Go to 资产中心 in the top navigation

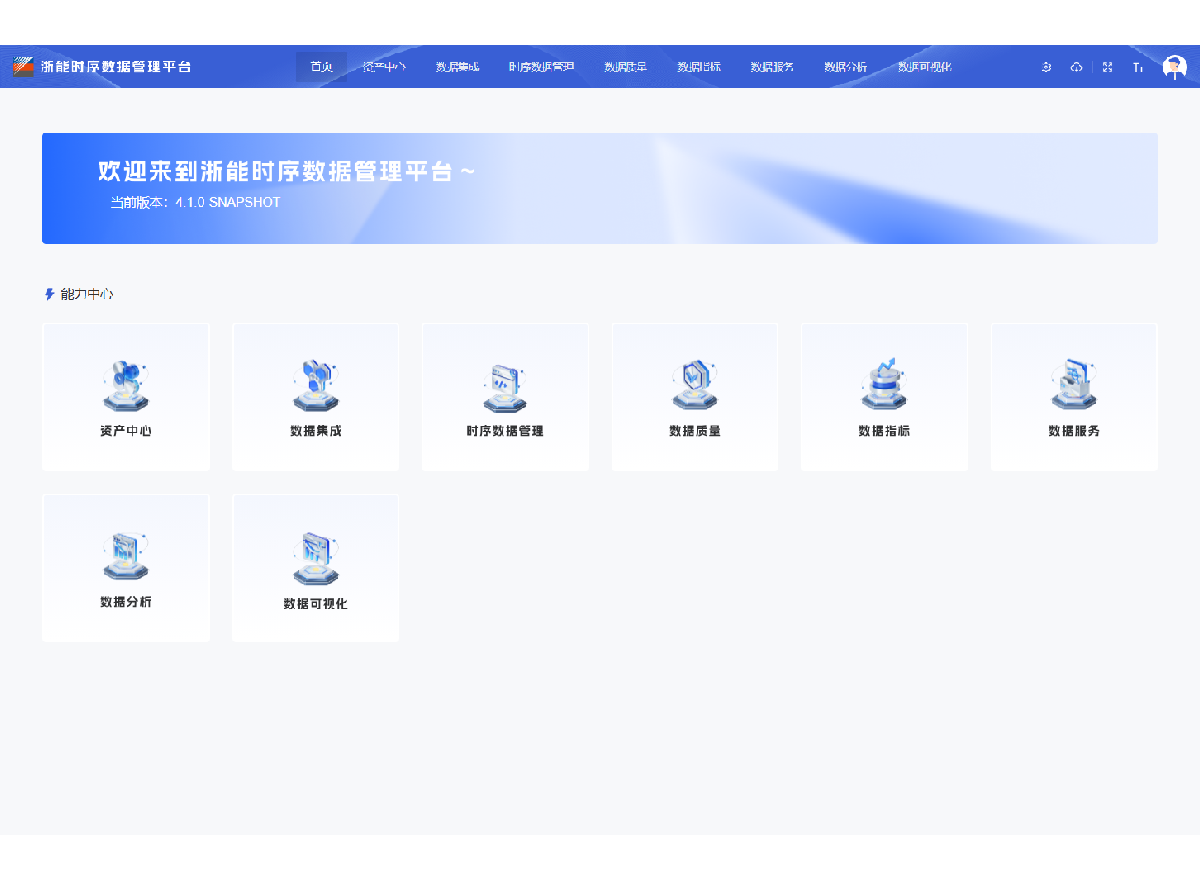click(384, 67)
